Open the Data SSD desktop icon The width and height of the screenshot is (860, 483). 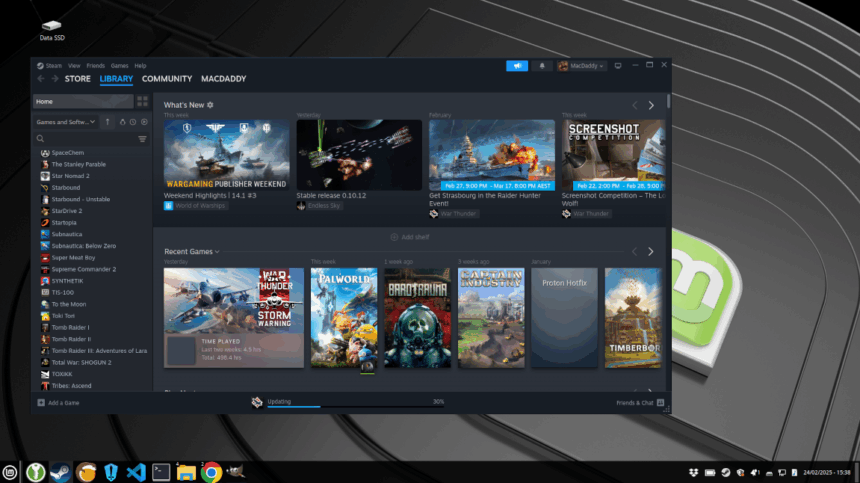pos(52,30)
